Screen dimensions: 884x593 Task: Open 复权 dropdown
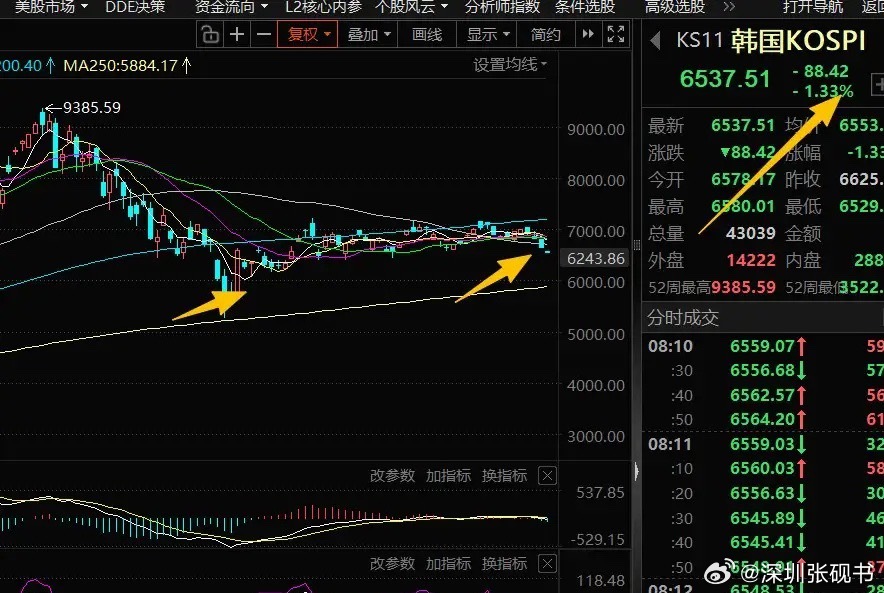tap(307, 34)
